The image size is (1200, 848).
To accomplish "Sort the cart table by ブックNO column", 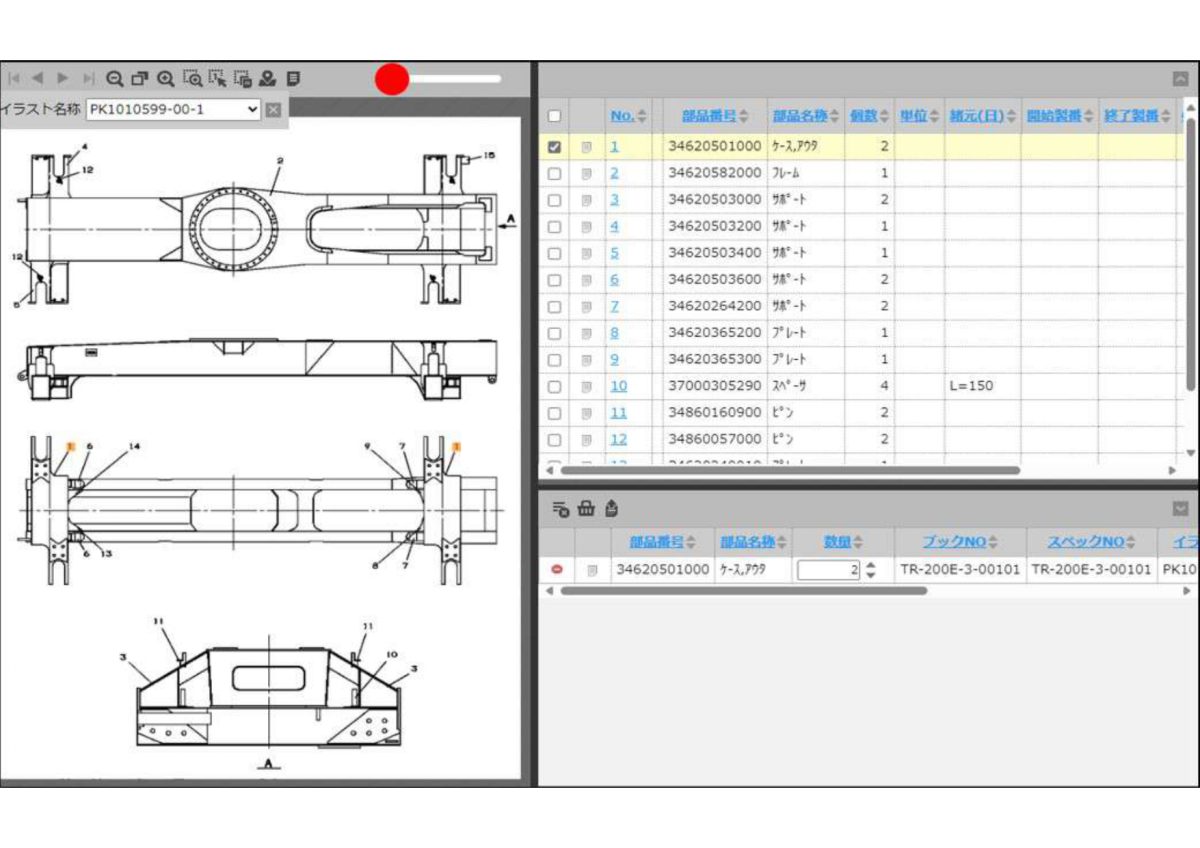I will pos(960,542).
